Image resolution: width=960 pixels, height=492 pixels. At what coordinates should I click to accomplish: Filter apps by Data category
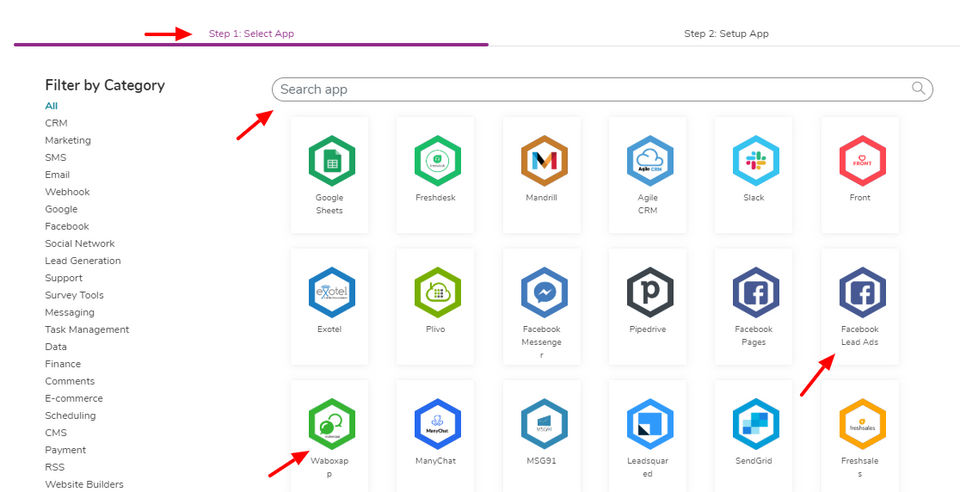click(x=56, y=346)
